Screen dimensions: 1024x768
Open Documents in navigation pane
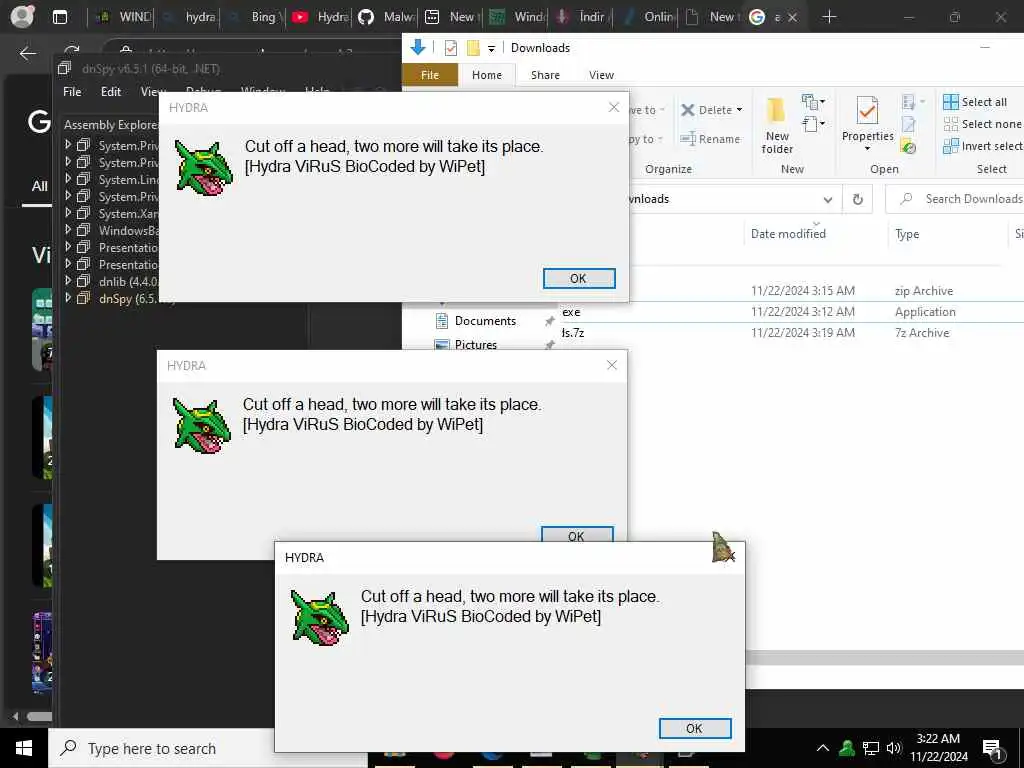485,321
